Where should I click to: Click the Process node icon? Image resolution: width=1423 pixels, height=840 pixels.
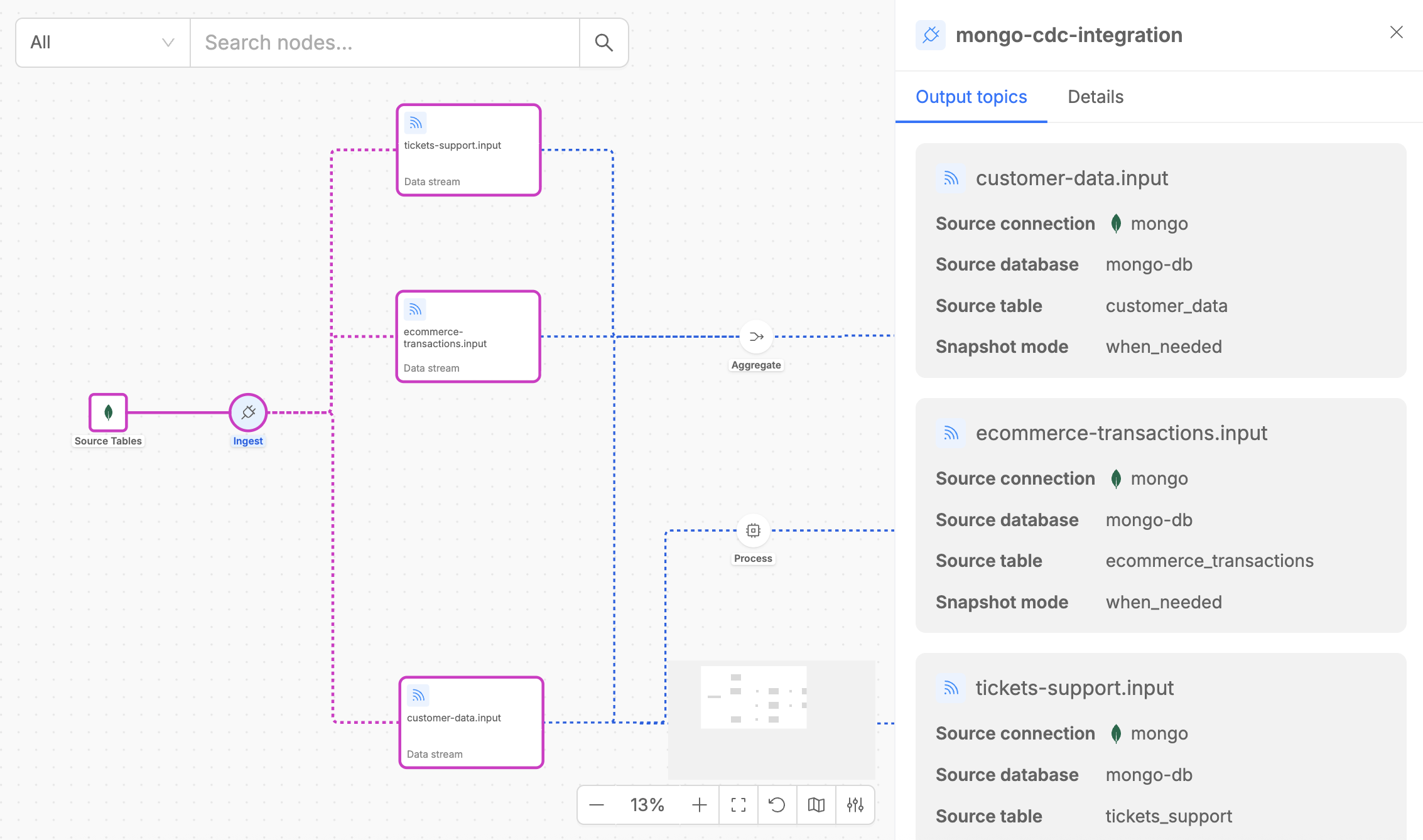point(753,530)
